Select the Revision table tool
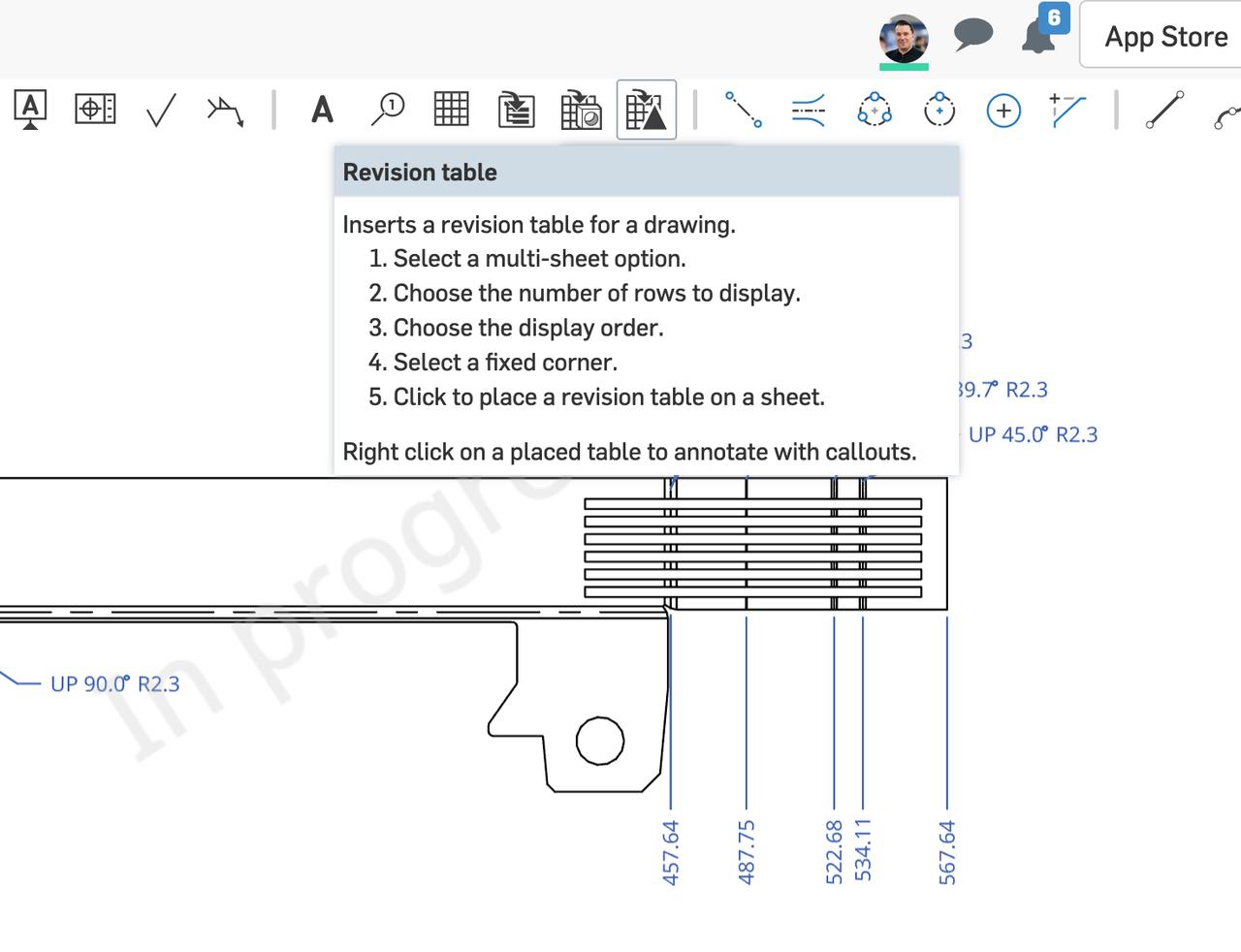The width and height of the screenshot is (1241, 952). click(645, 111)
